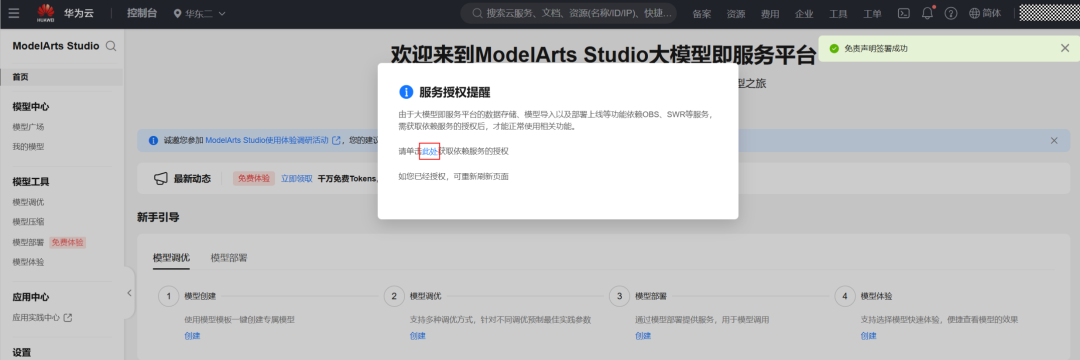The height and width of the screenshot is (360, 1080).
Task: Open the notification bell icon
Action: (x=927, y=13)
